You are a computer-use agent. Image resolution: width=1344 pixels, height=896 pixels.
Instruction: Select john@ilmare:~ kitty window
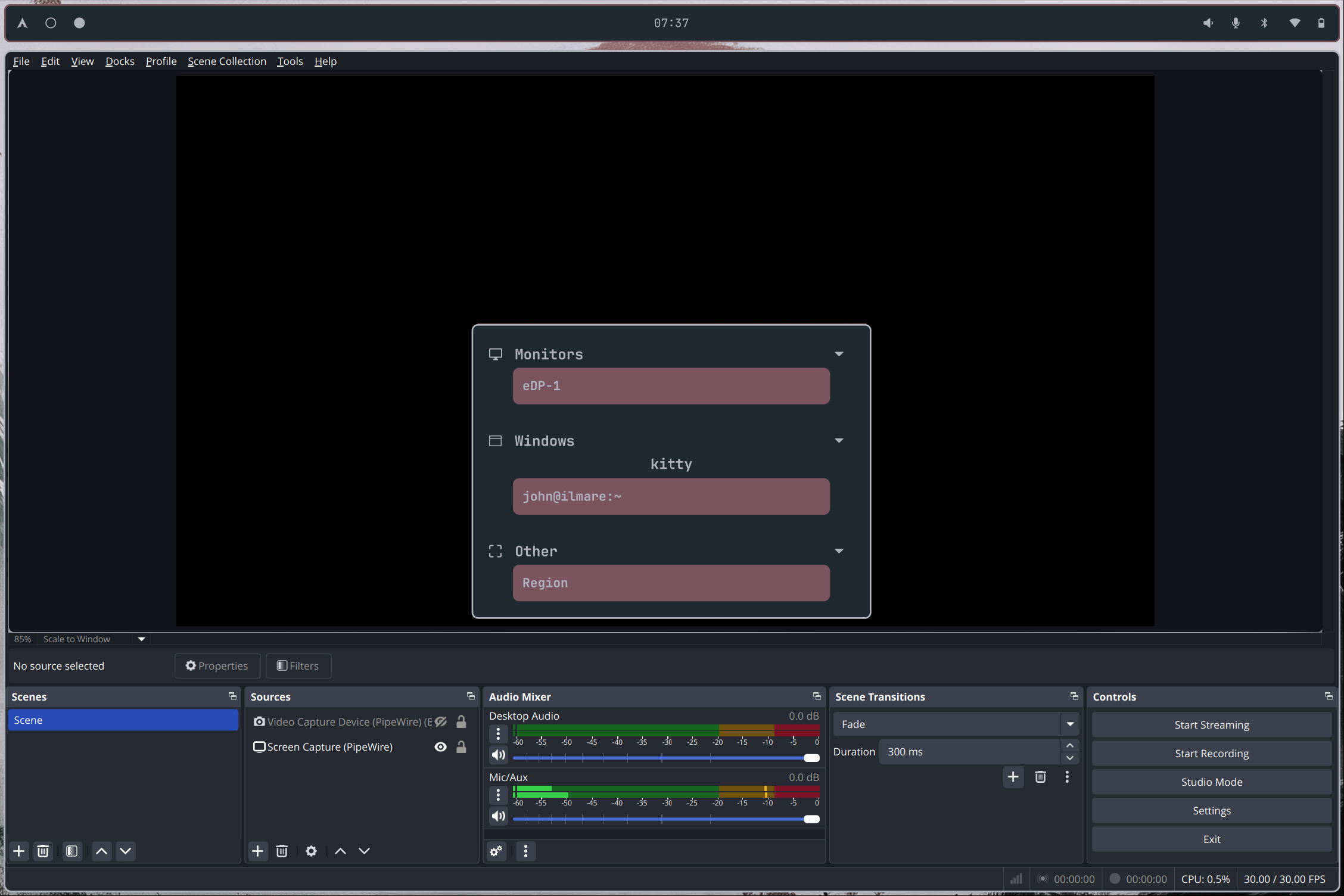tap(671, 496)
